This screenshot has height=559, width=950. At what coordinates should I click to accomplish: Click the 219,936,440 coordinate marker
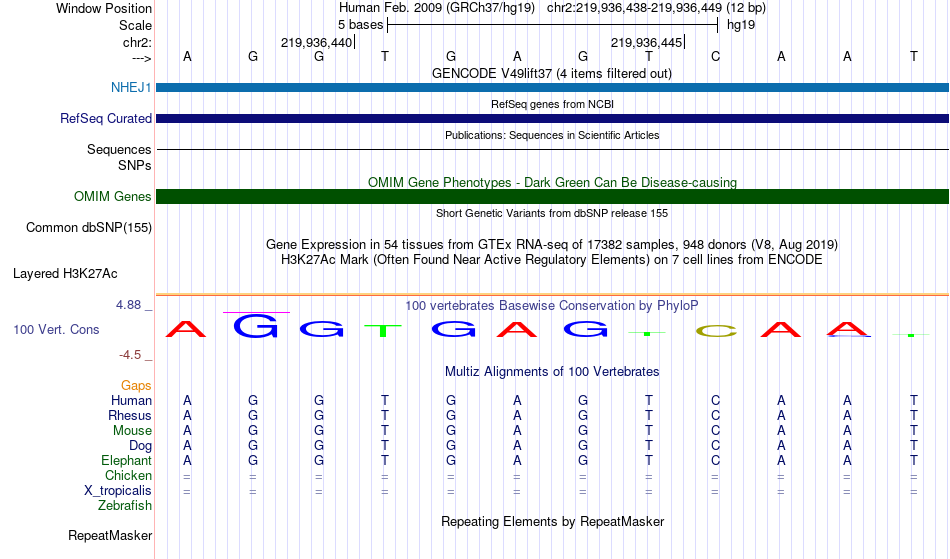click(316, 42)
